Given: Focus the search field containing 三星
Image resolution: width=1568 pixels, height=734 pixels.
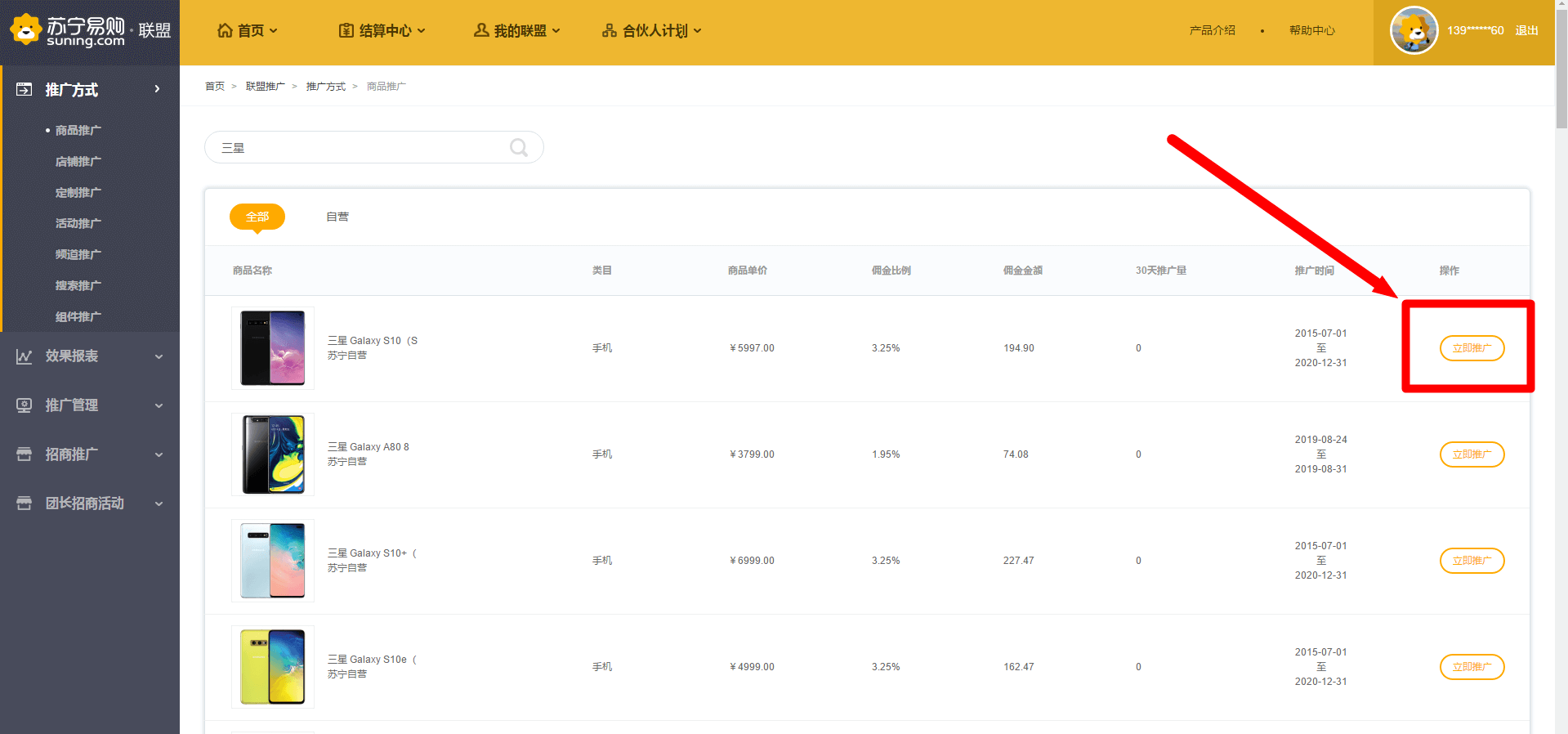Looking at the screenshot, I should (373, 147).
